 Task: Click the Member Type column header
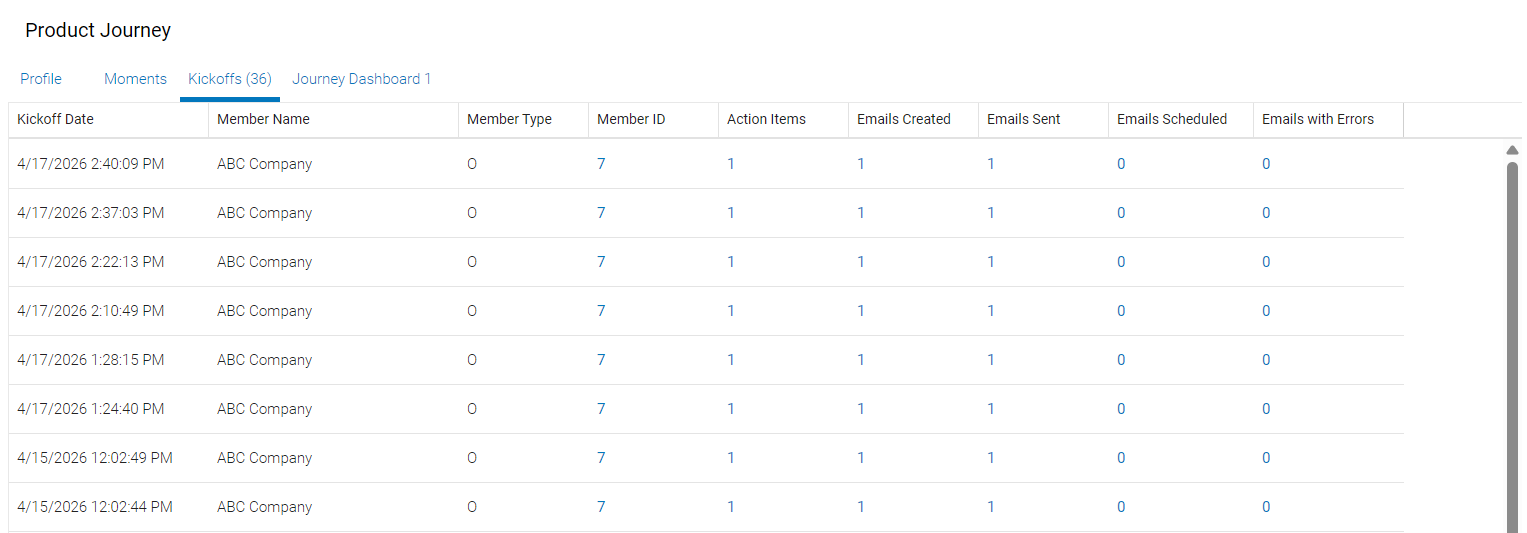[523, 119]
